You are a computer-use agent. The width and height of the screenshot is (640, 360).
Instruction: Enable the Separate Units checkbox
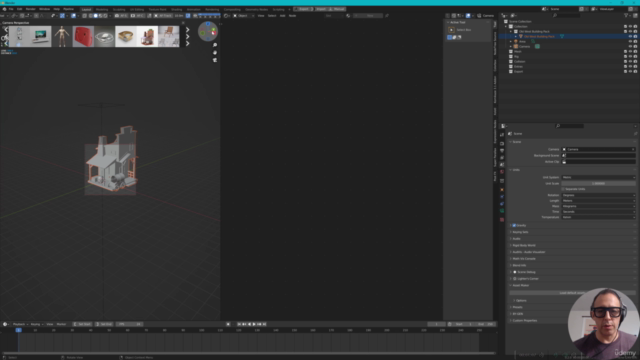coord(563,189)
